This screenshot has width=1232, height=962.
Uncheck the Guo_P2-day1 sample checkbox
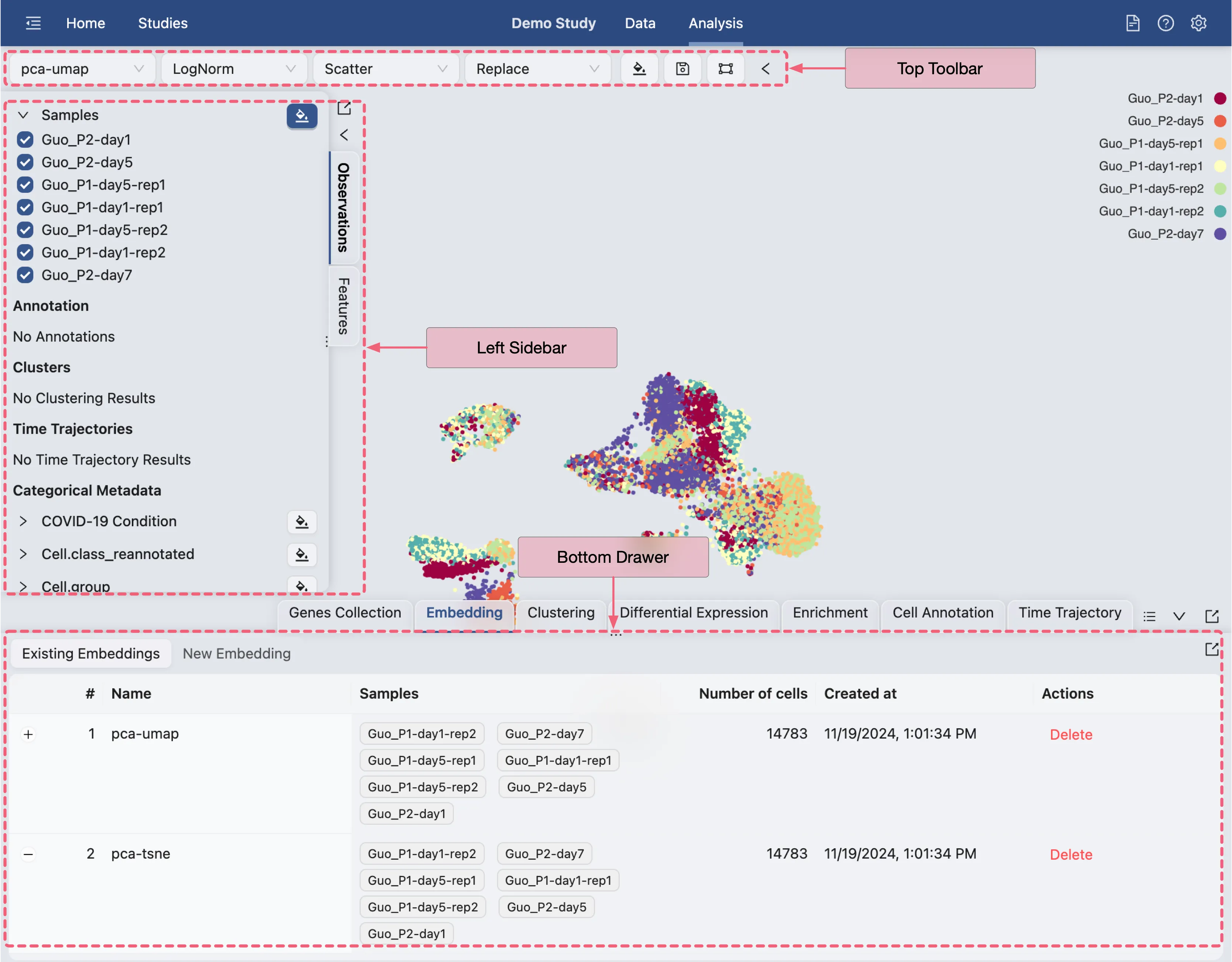click(x=25, y=139)
